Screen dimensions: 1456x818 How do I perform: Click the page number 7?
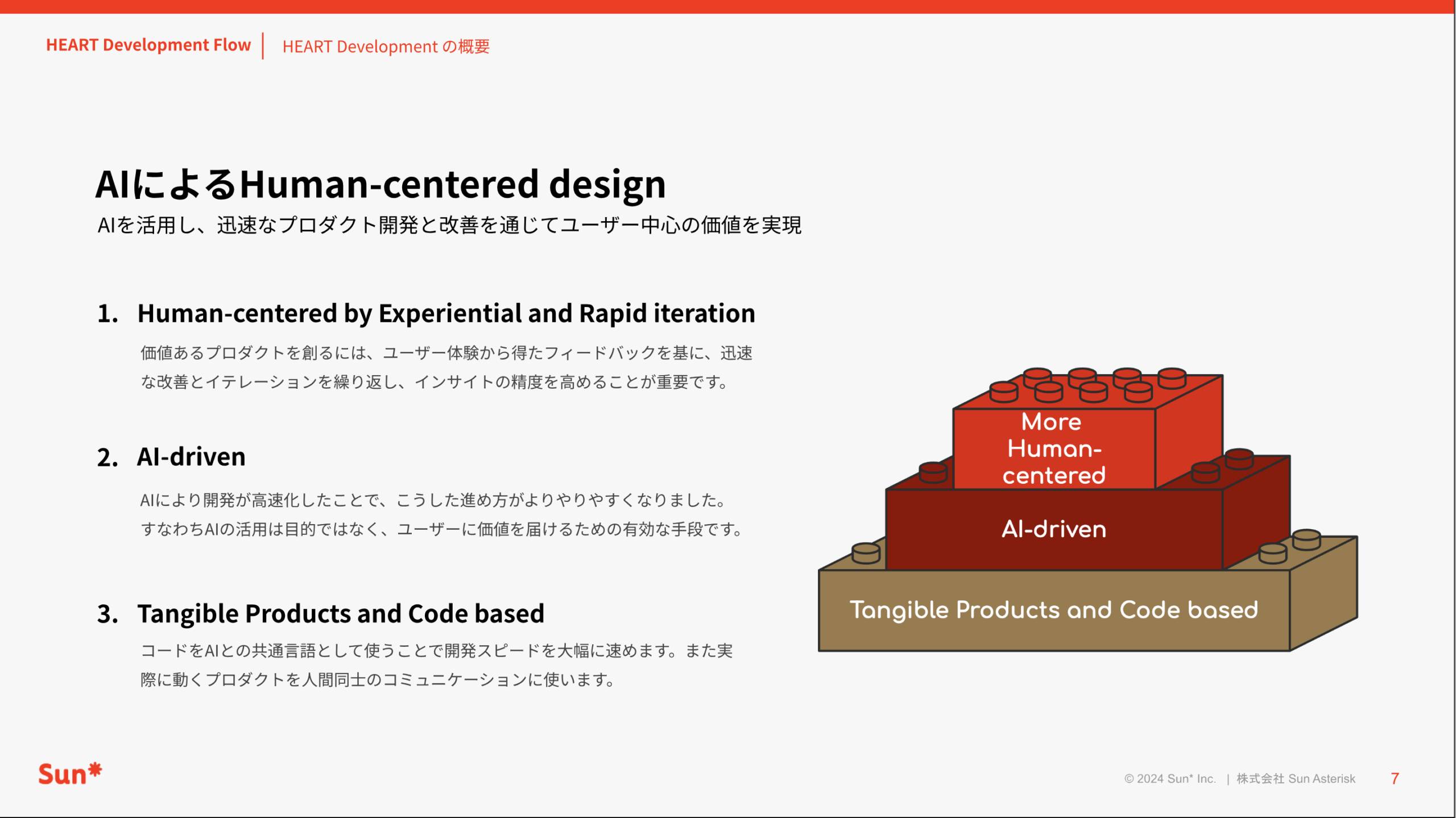click(1395, 778)
